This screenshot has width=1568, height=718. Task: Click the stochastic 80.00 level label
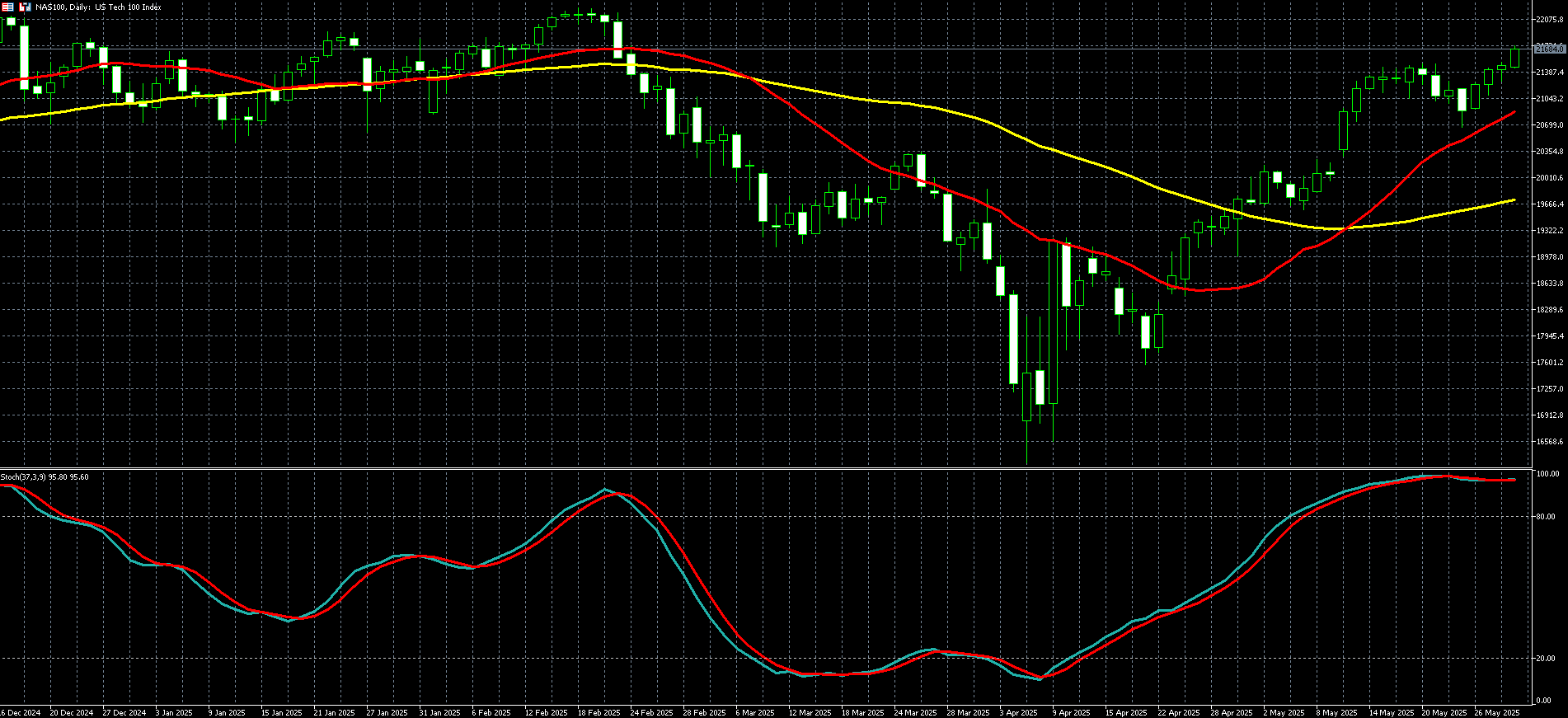click(x=1546, y=517)
